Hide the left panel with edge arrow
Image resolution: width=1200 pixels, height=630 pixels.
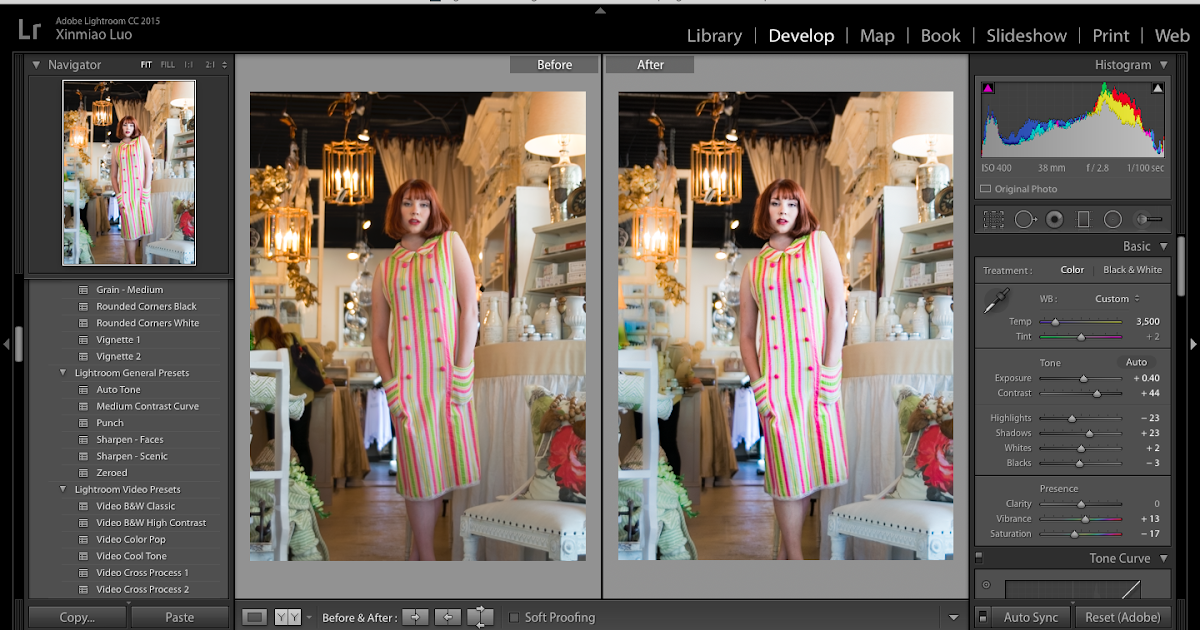(x=7, y=344)
